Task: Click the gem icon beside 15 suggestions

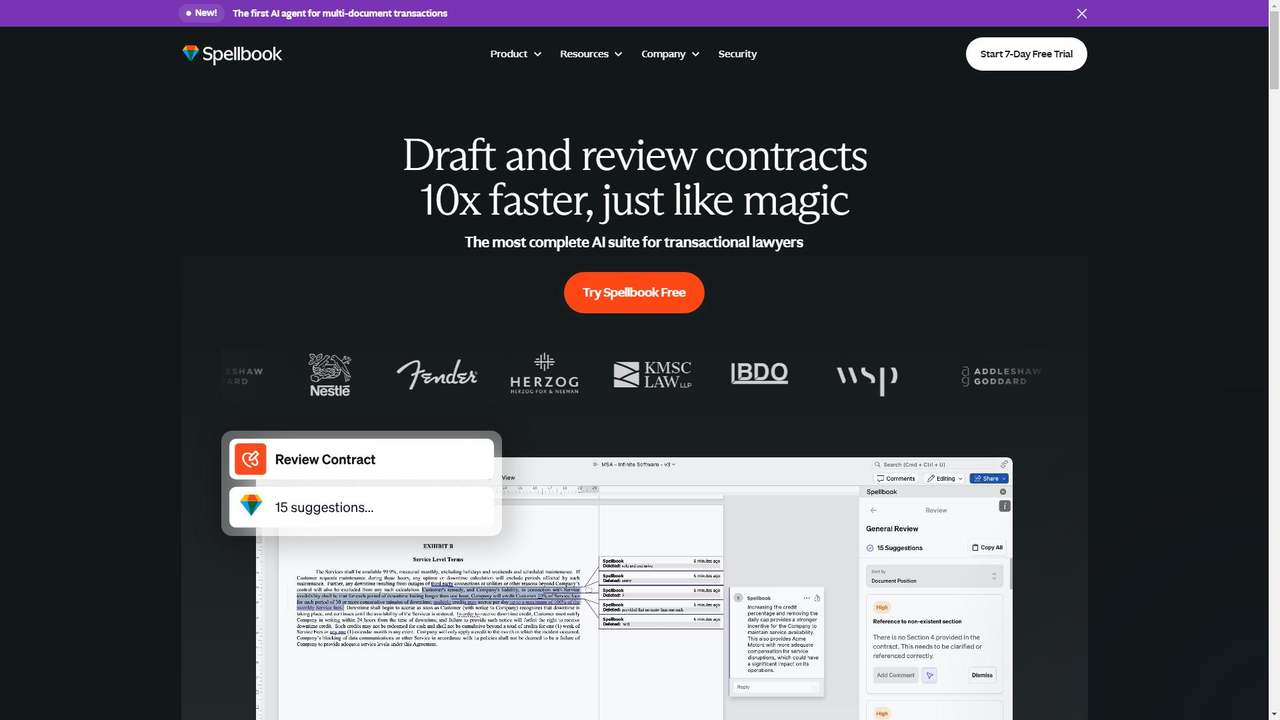Action: 250,507
